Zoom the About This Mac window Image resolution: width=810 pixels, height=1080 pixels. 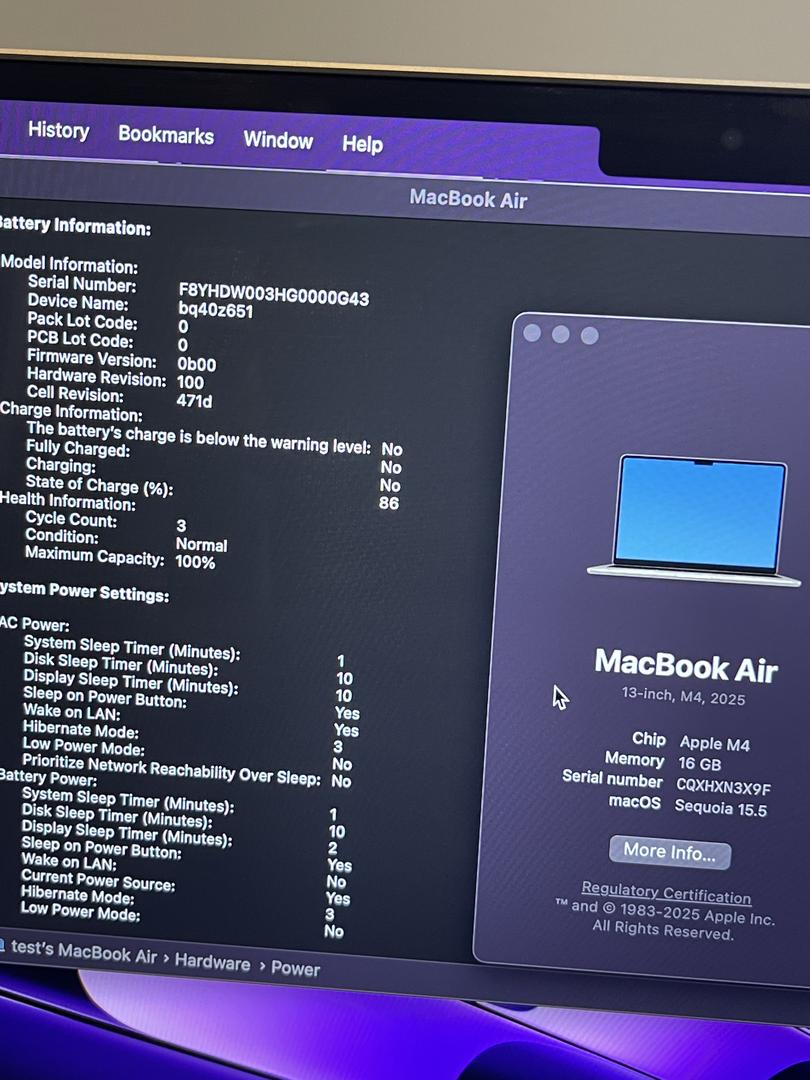[x=590, y=336]
